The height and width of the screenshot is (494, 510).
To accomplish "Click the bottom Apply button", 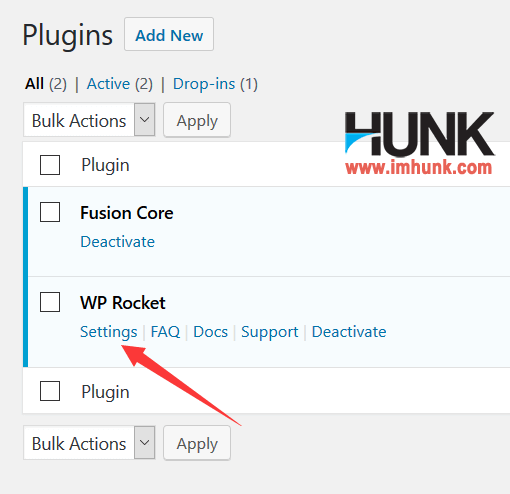I will coord(197,443).
